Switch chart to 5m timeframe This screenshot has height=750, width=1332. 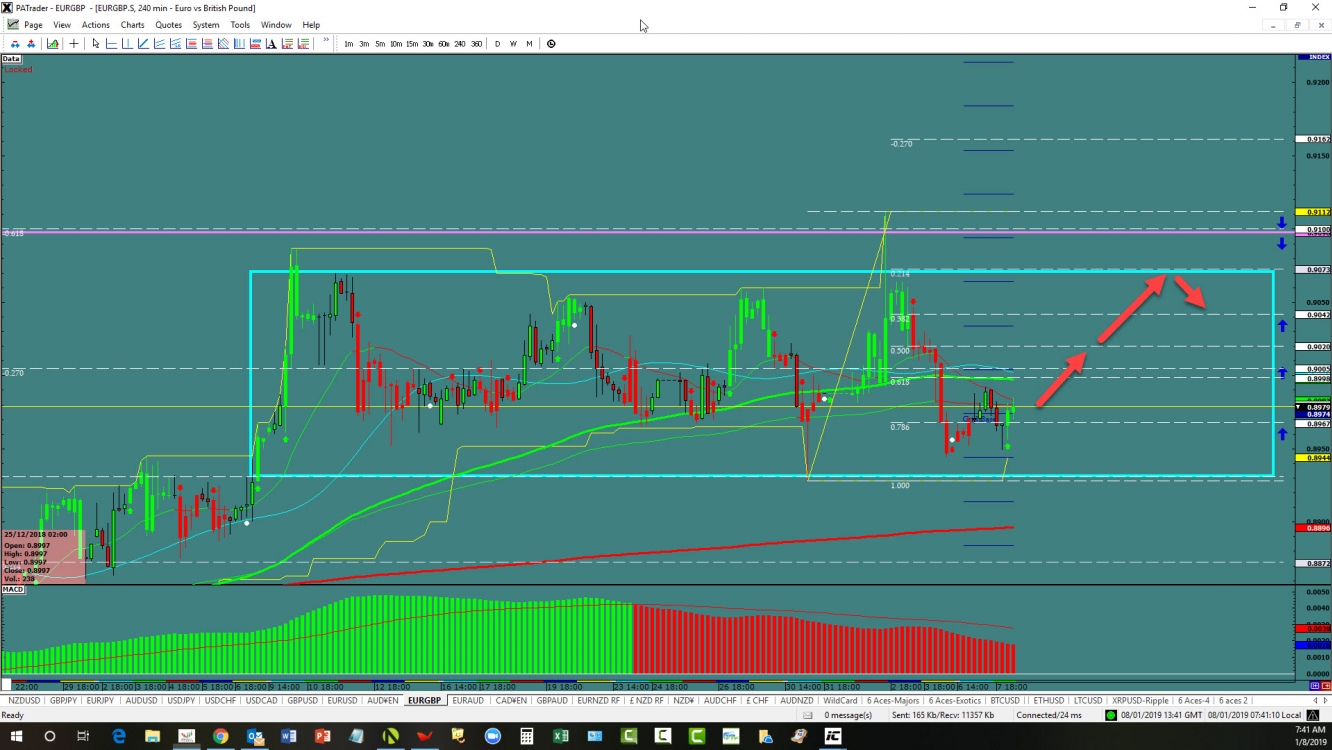380,44
